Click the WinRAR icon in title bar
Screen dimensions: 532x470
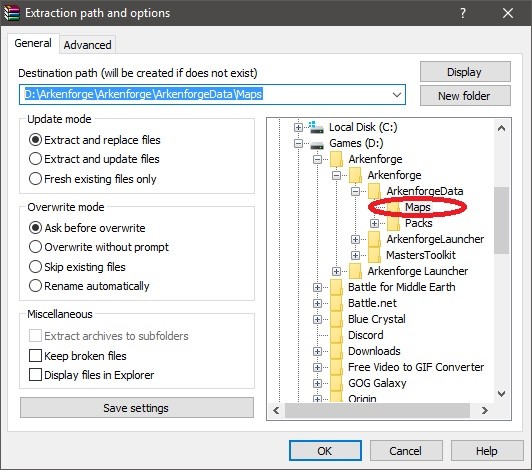pyautogui.click(x=11, y=13)
